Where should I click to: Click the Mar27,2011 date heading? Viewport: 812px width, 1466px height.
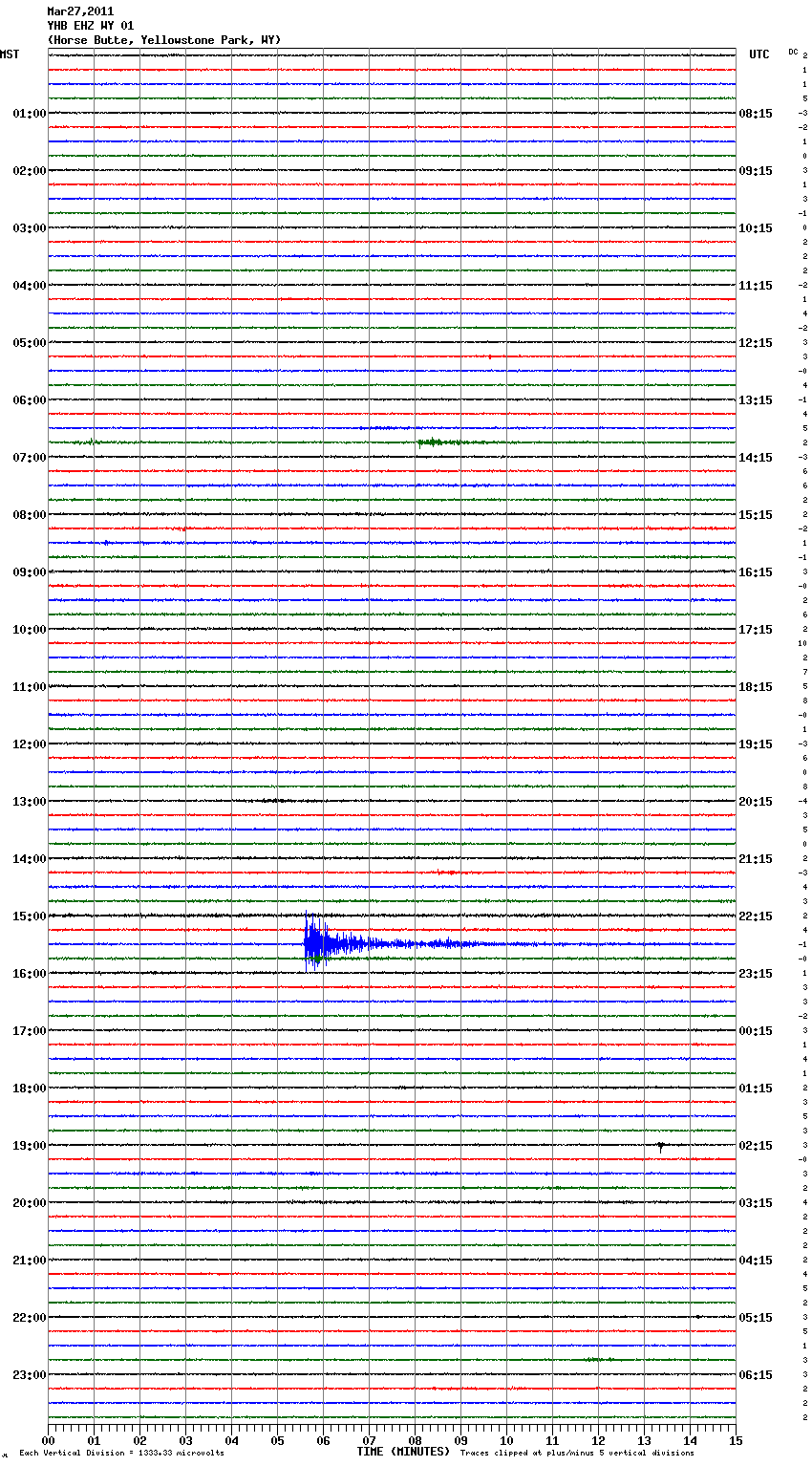click(80, 11)
